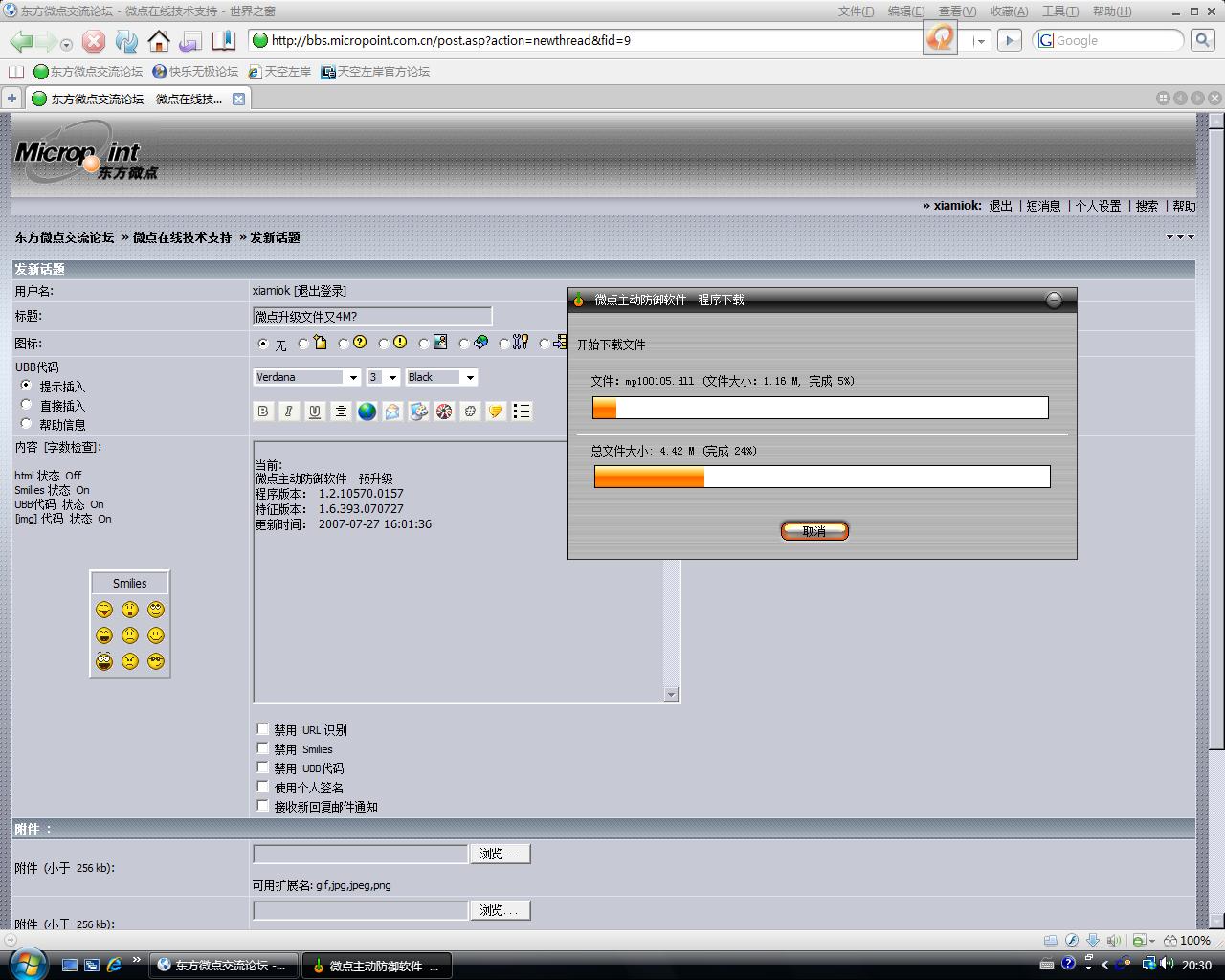Screen dimensions: 1225x980
Task: Open the status bar ad-filter dropdown arrow
Action: (x=1151, y=941)
